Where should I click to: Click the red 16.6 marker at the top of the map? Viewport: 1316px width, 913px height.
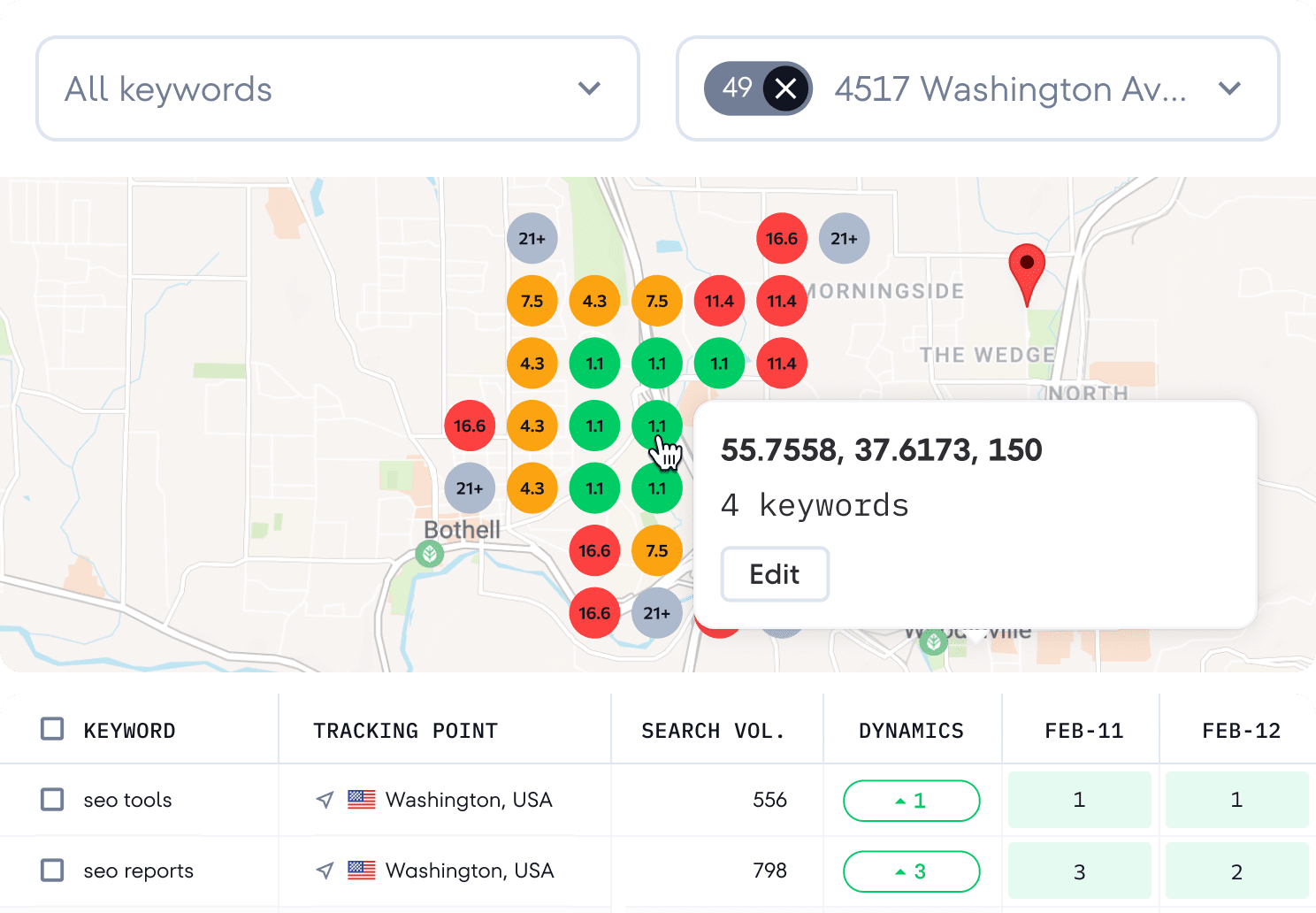coord(782,238)
